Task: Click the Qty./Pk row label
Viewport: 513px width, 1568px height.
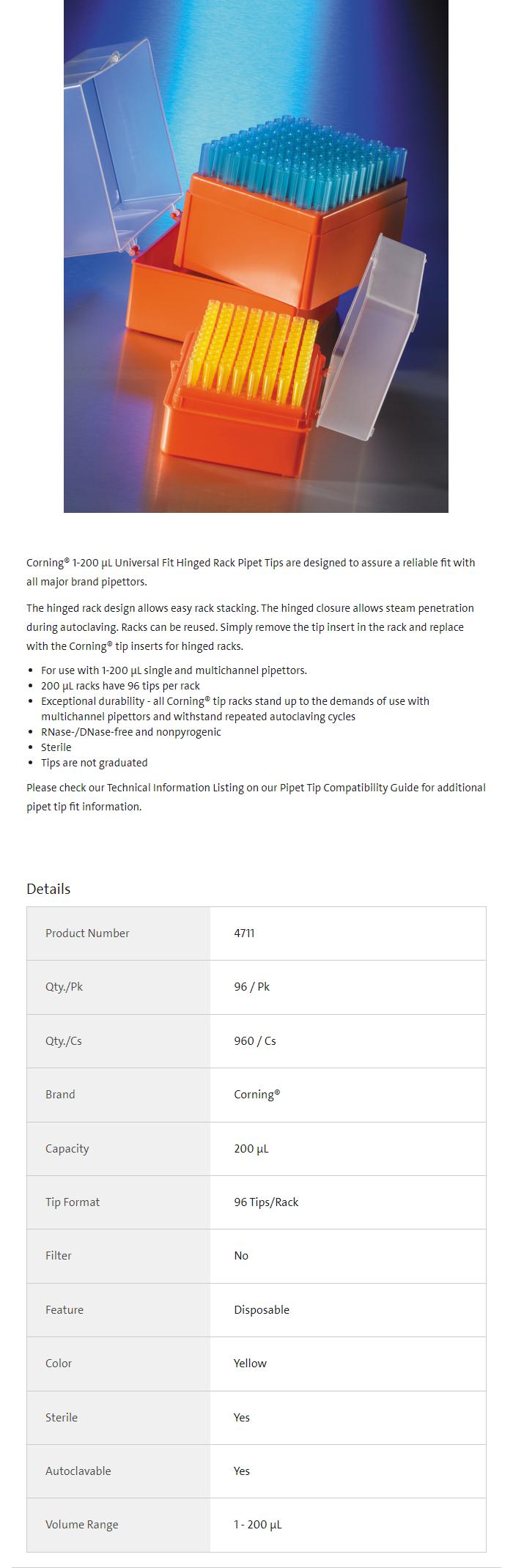Action: tap(64, 987)
